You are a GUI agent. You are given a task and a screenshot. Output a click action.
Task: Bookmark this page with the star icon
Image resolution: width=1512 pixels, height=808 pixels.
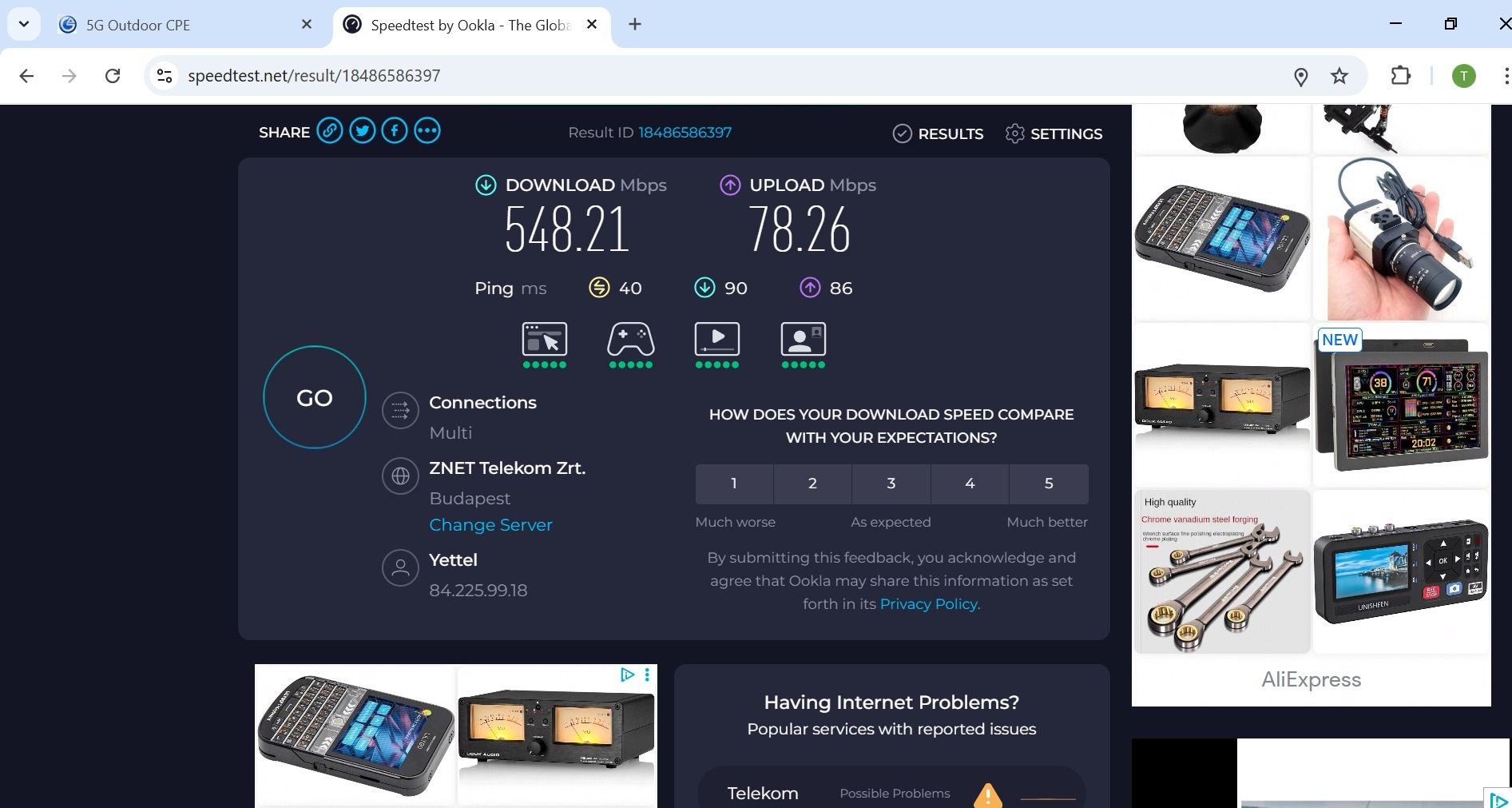point(1339,76)
